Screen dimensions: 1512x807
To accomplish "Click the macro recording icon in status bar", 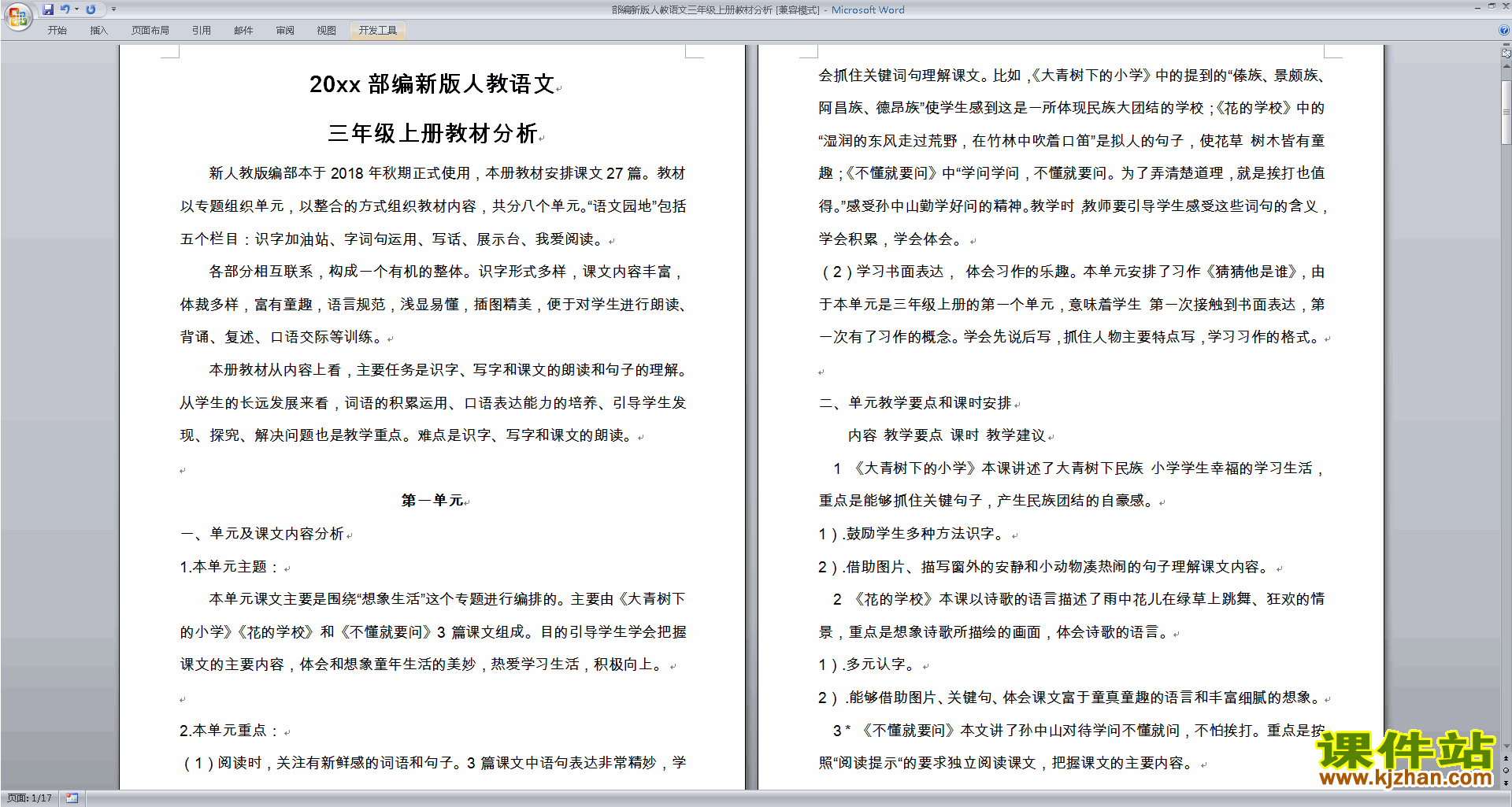I will pos(72,798).
